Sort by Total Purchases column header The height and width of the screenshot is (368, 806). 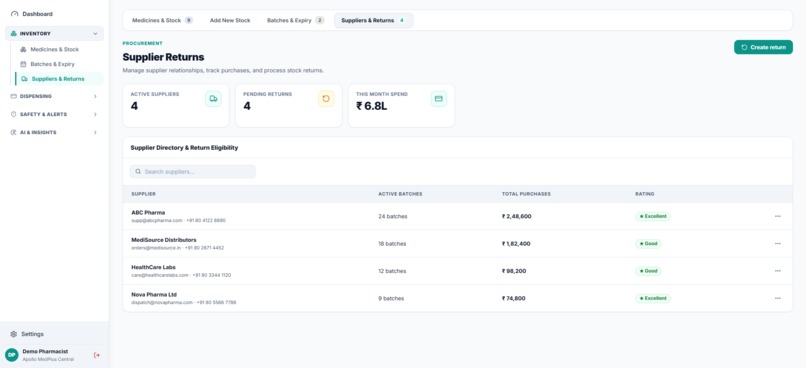pos(526,194)
